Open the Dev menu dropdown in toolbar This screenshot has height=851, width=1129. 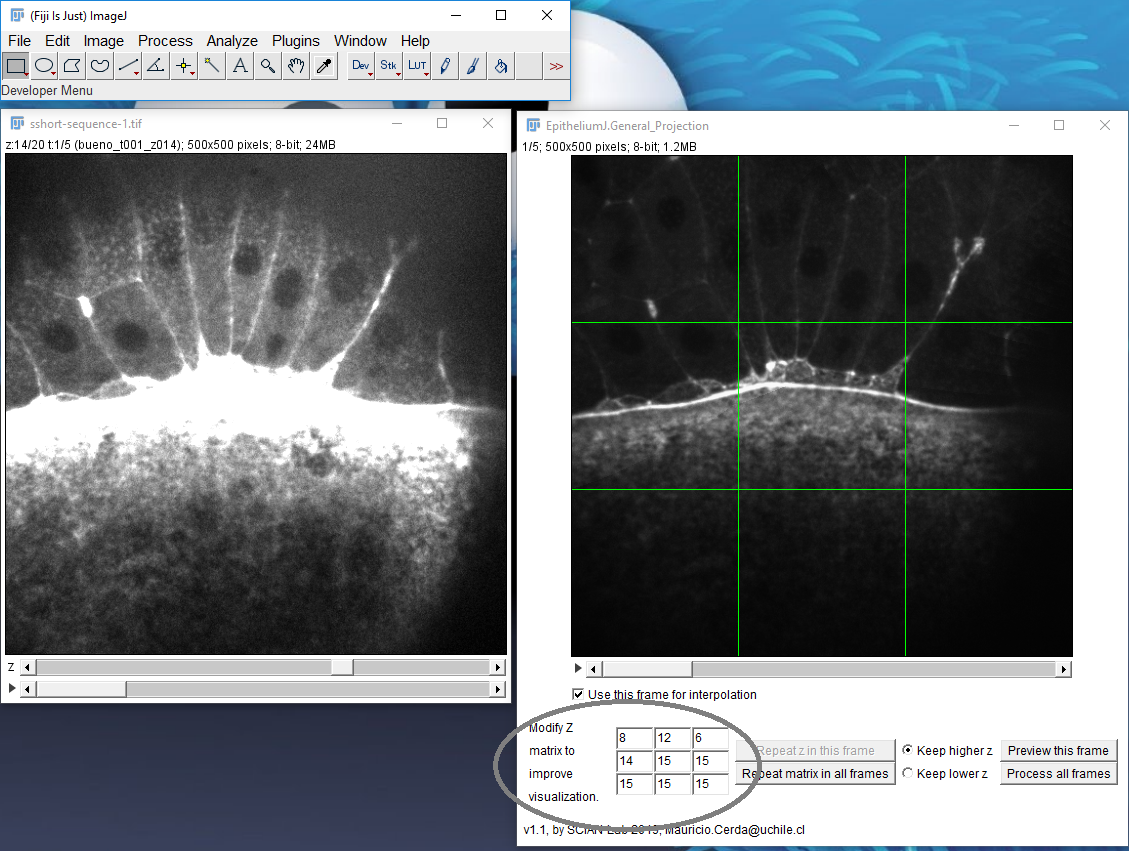tap(361, 66)
